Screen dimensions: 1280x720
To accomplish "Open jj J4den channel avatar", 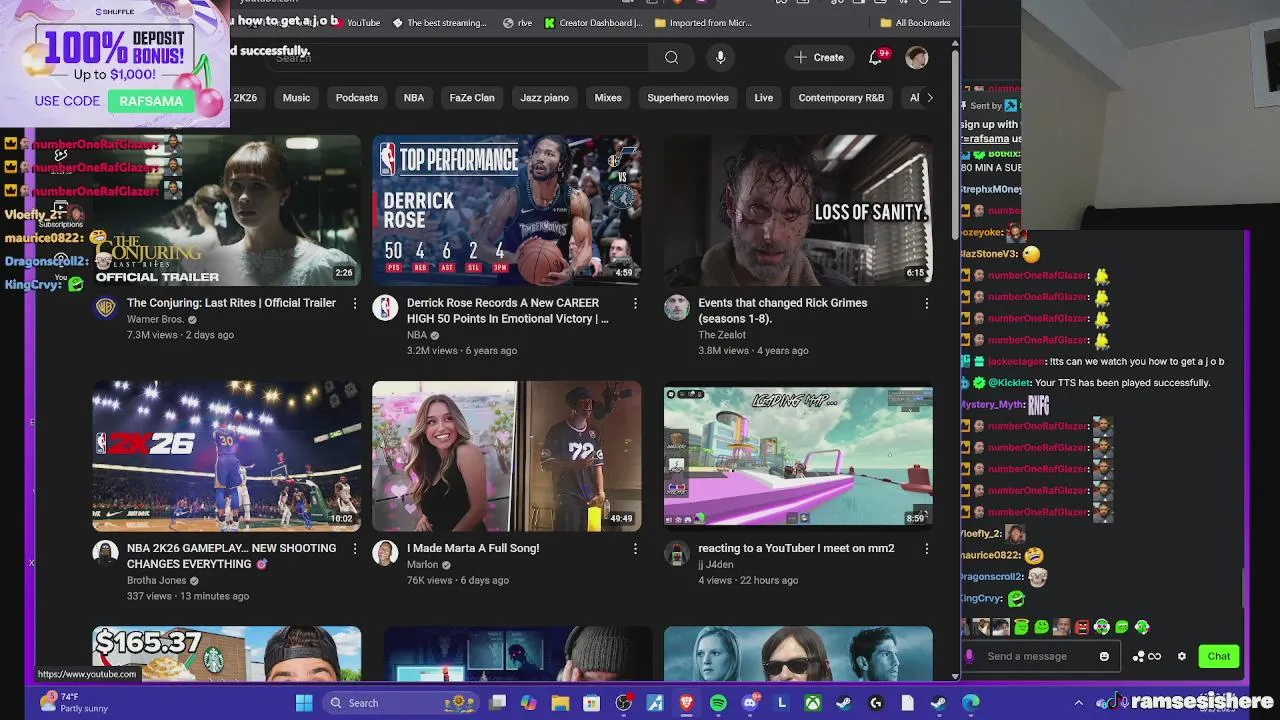I will tap(677, 553).
